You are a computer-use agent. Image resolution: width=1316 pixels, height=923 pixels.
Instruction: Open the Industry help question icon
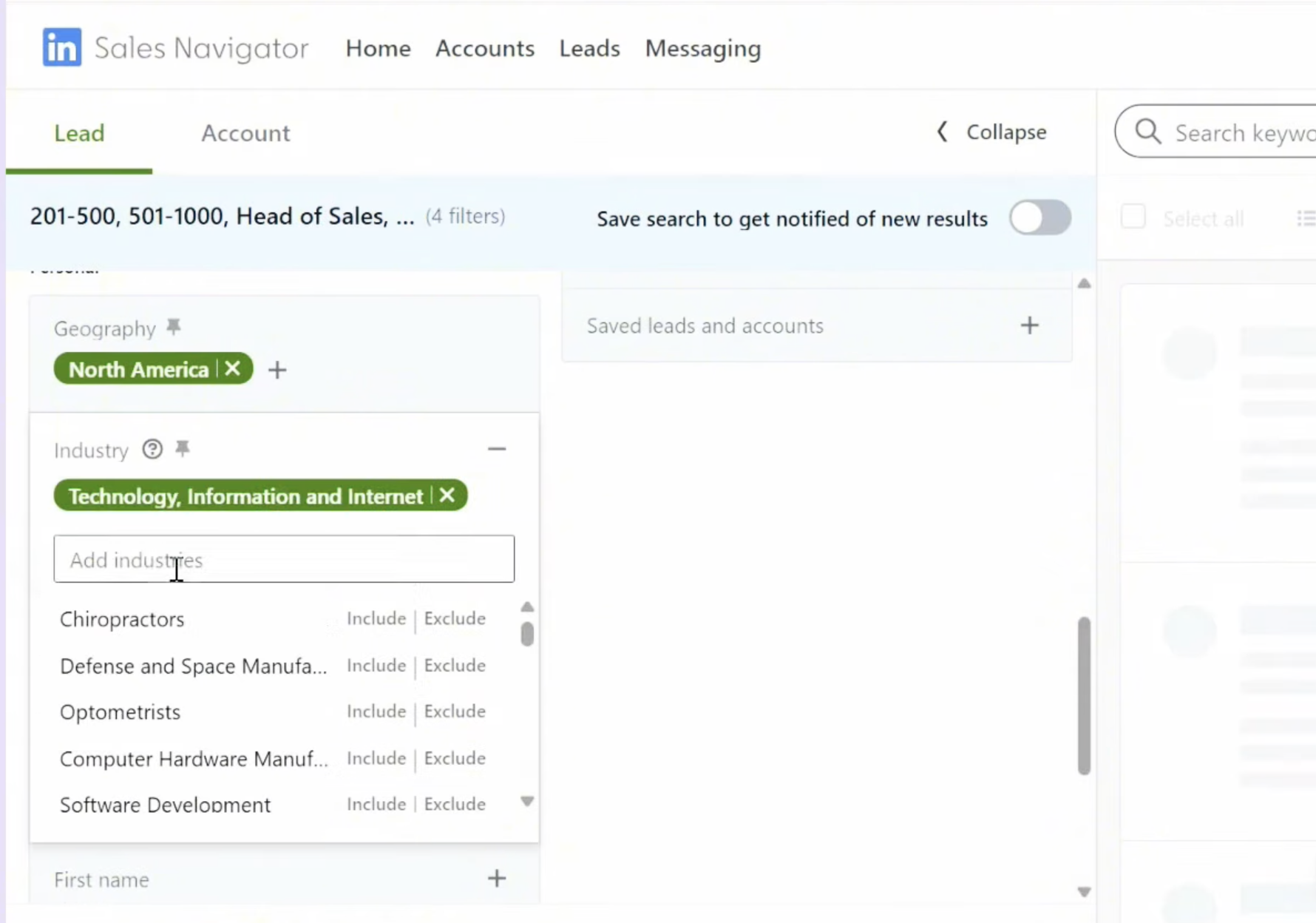coord(152,449)
